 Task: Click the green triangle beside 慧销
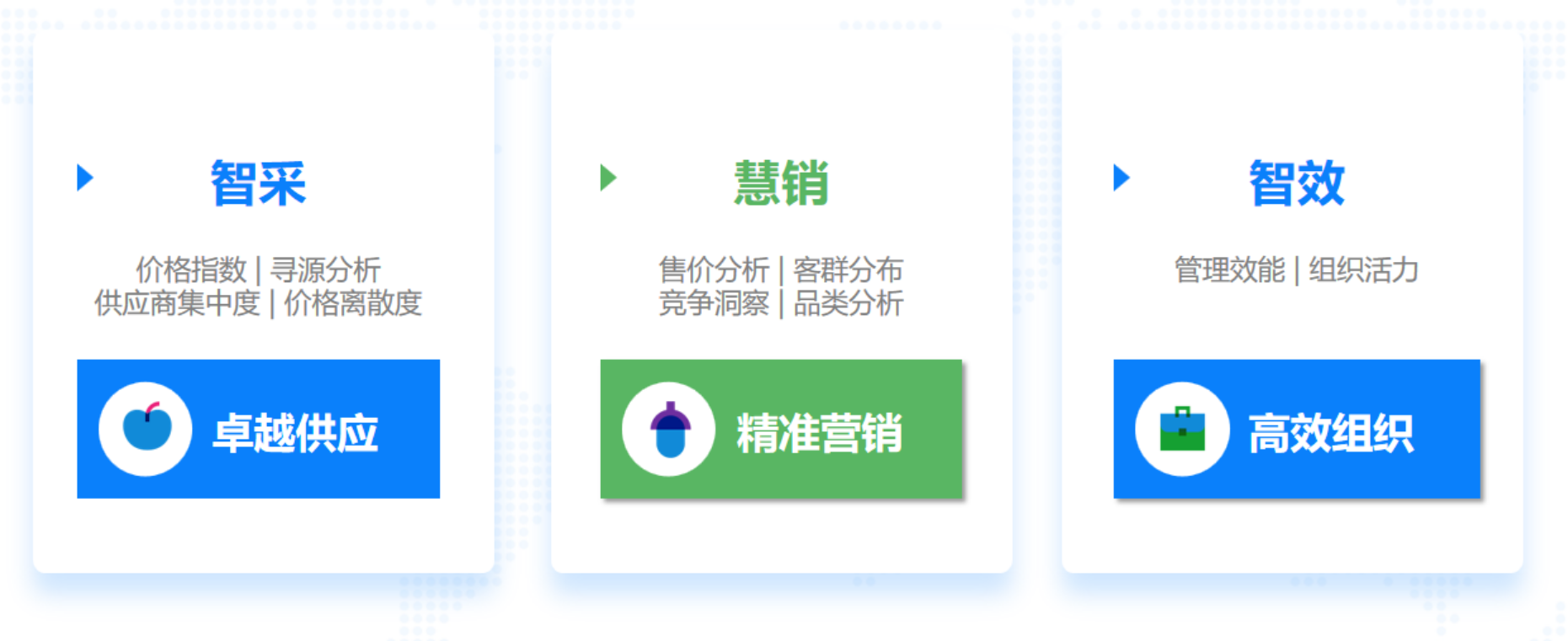608,178
